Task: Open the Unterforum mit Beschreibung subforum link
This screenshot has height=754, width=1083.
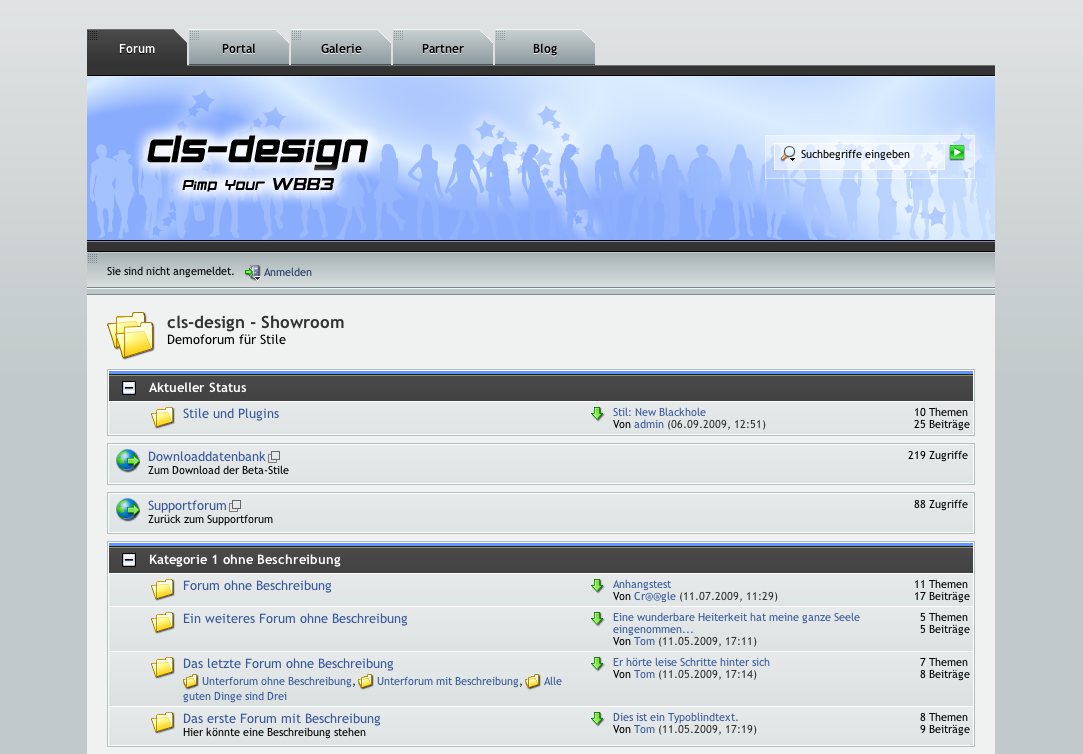Action: pos(447,681)
